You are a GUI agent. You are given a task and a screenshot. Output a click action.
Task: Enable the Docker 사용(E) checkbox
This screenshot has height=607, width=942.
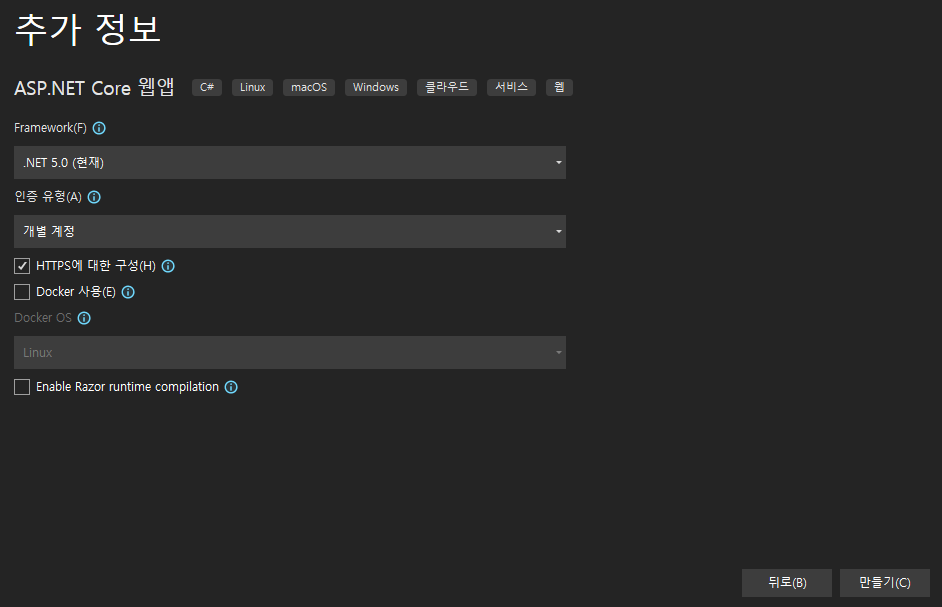[22, 292]
